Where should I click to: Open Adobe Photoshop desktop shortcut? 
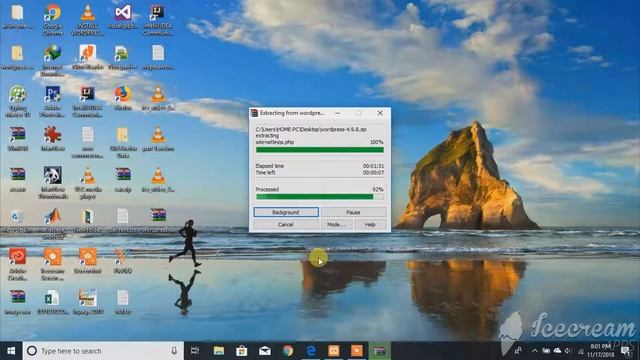53,101
